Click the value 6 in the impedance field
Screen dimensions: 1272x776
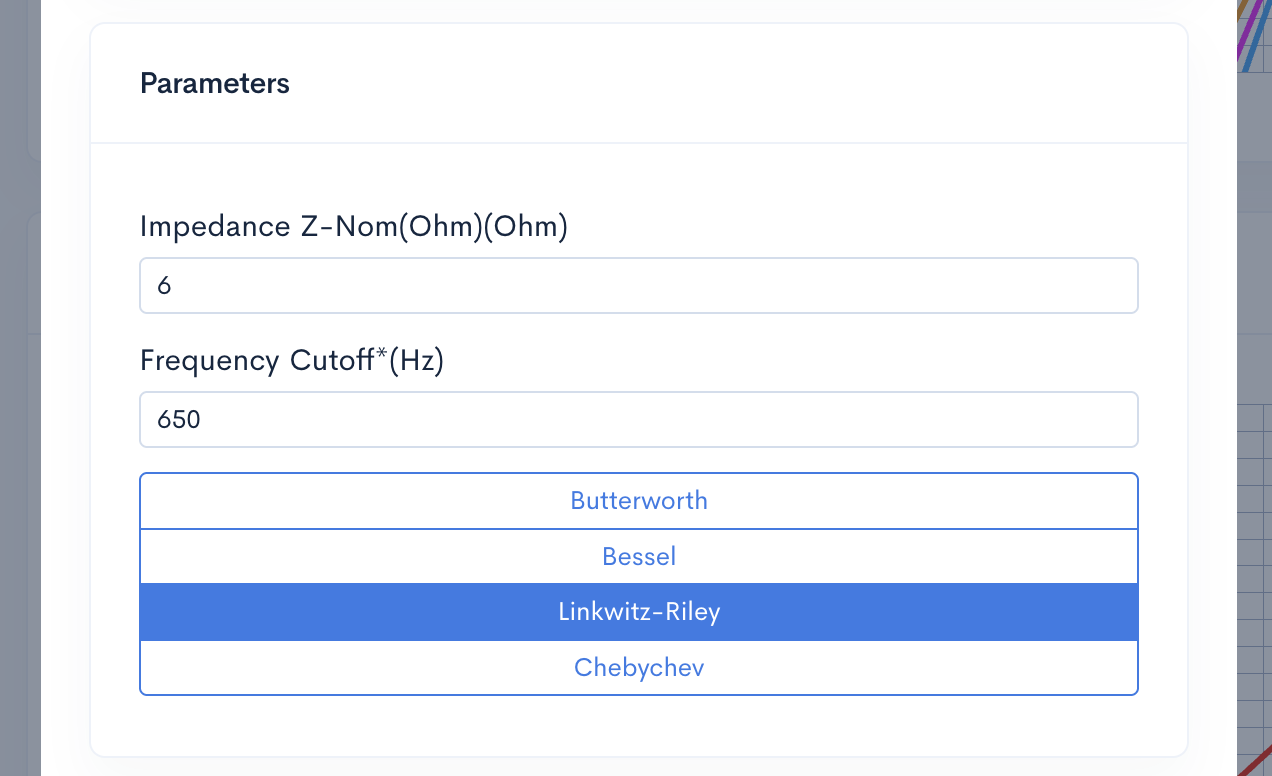[x=165, y=286]
